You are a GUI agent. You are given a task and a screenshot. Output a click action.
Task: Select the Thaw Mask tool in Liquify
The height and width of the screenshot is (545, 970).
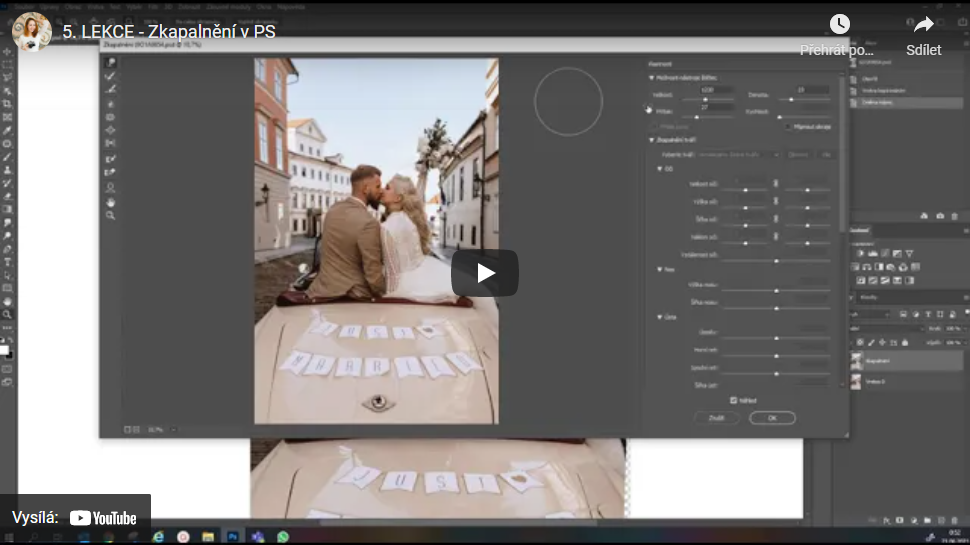click(x=110, y=173)
